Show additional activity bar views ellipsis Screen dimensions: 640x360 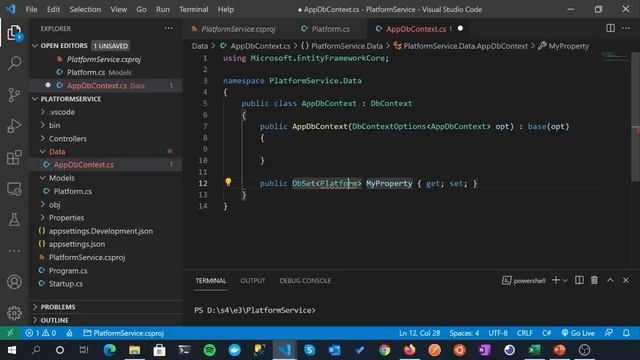(x=14, y=251)
